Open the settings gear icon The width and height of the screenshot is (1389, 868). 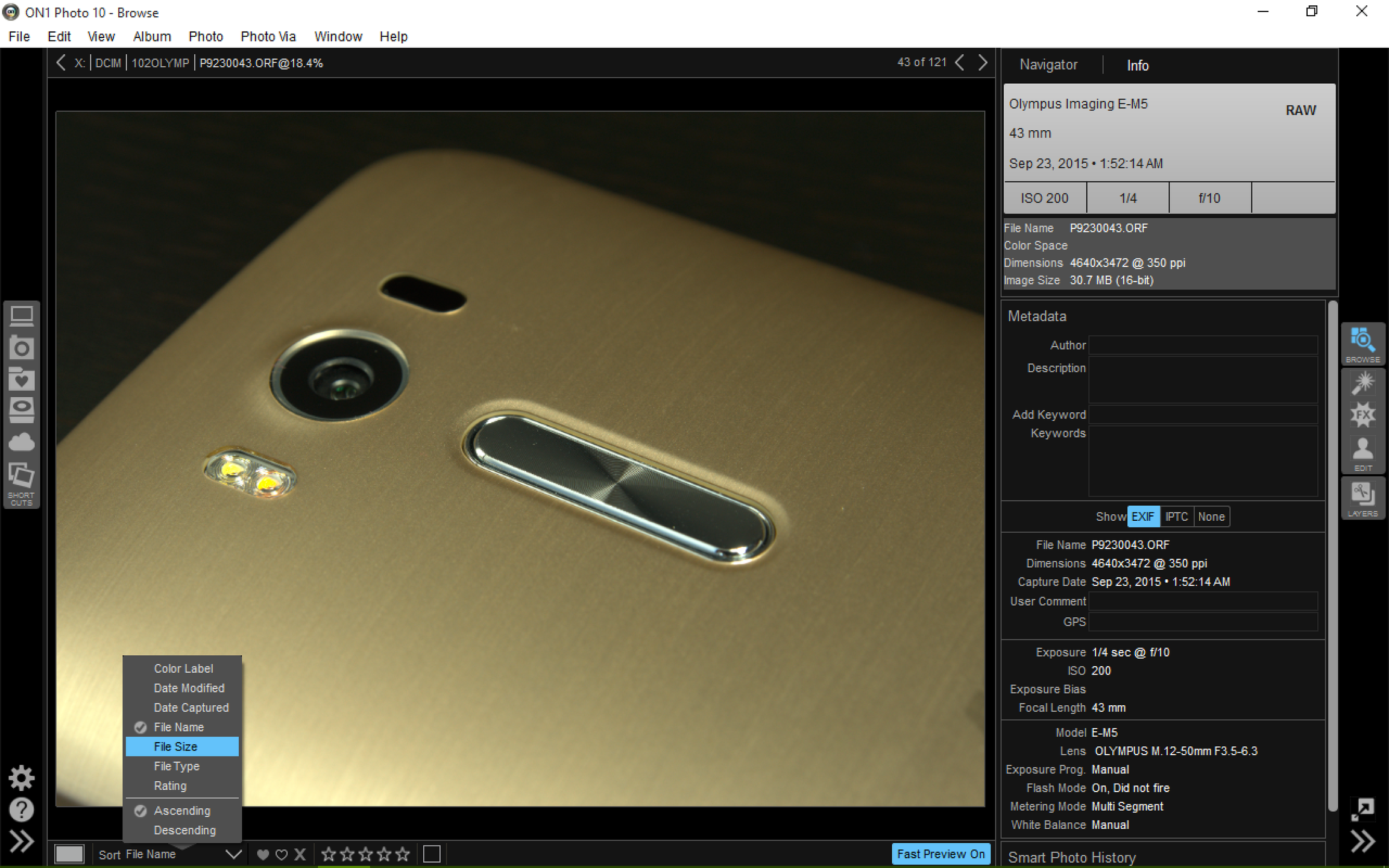22,778
